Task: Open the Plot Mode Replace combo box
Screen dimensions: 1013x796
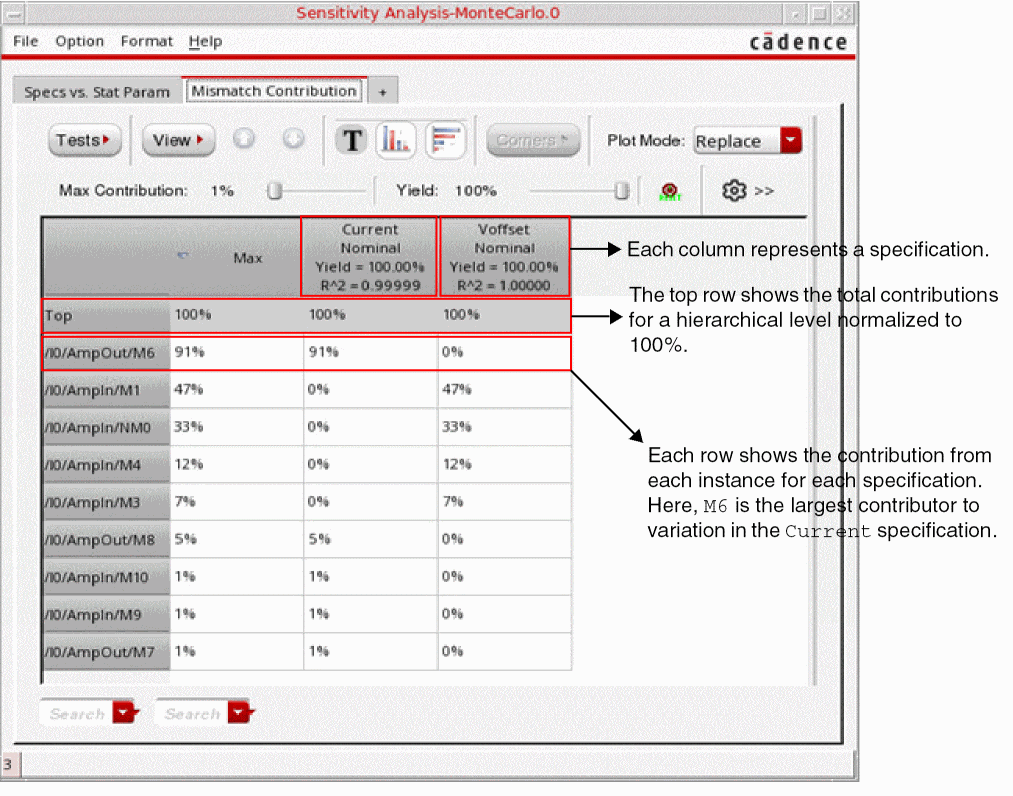Action: click(x=747, y=140)
